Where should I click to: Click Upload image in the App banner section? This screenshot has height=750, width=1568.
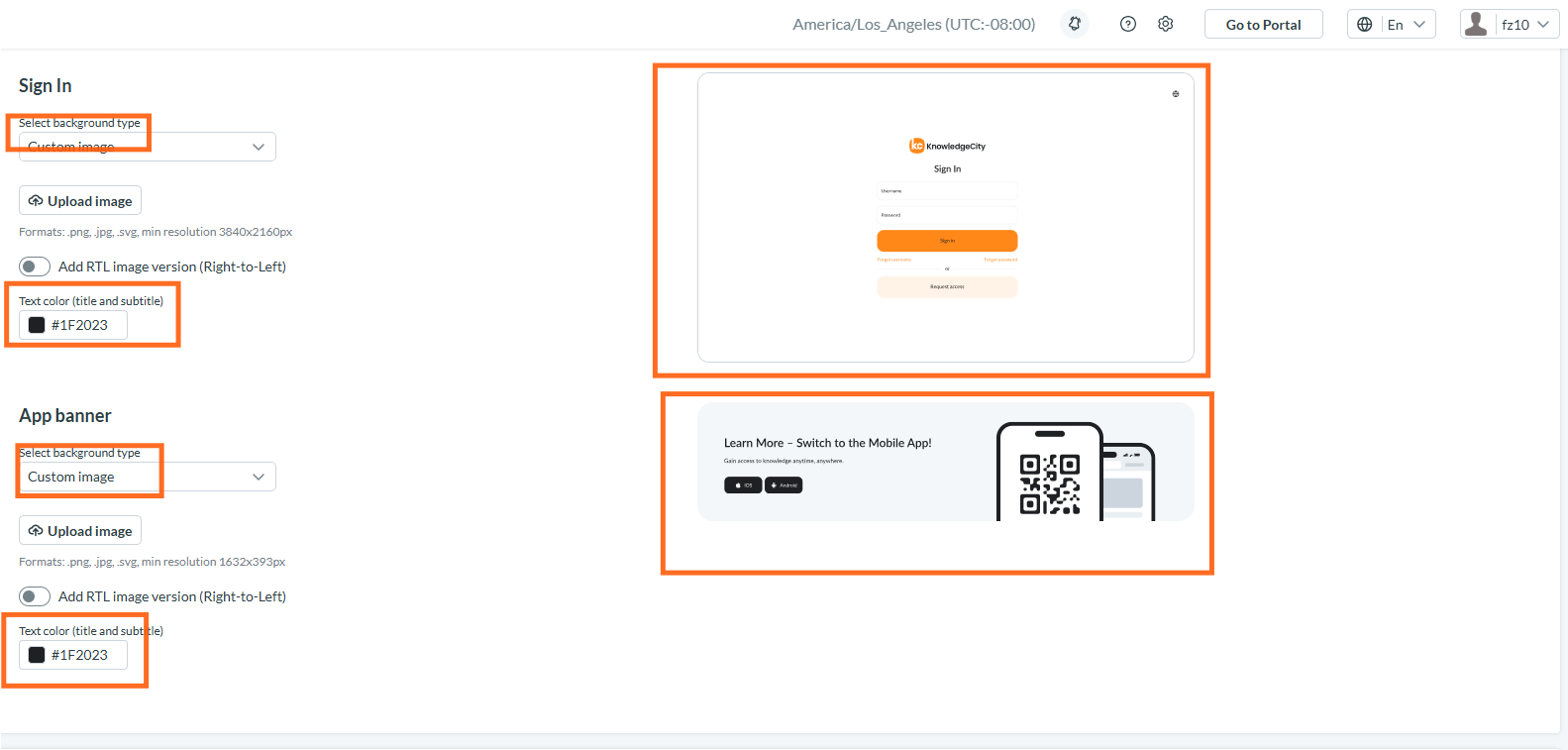click(x=80, y=530)
